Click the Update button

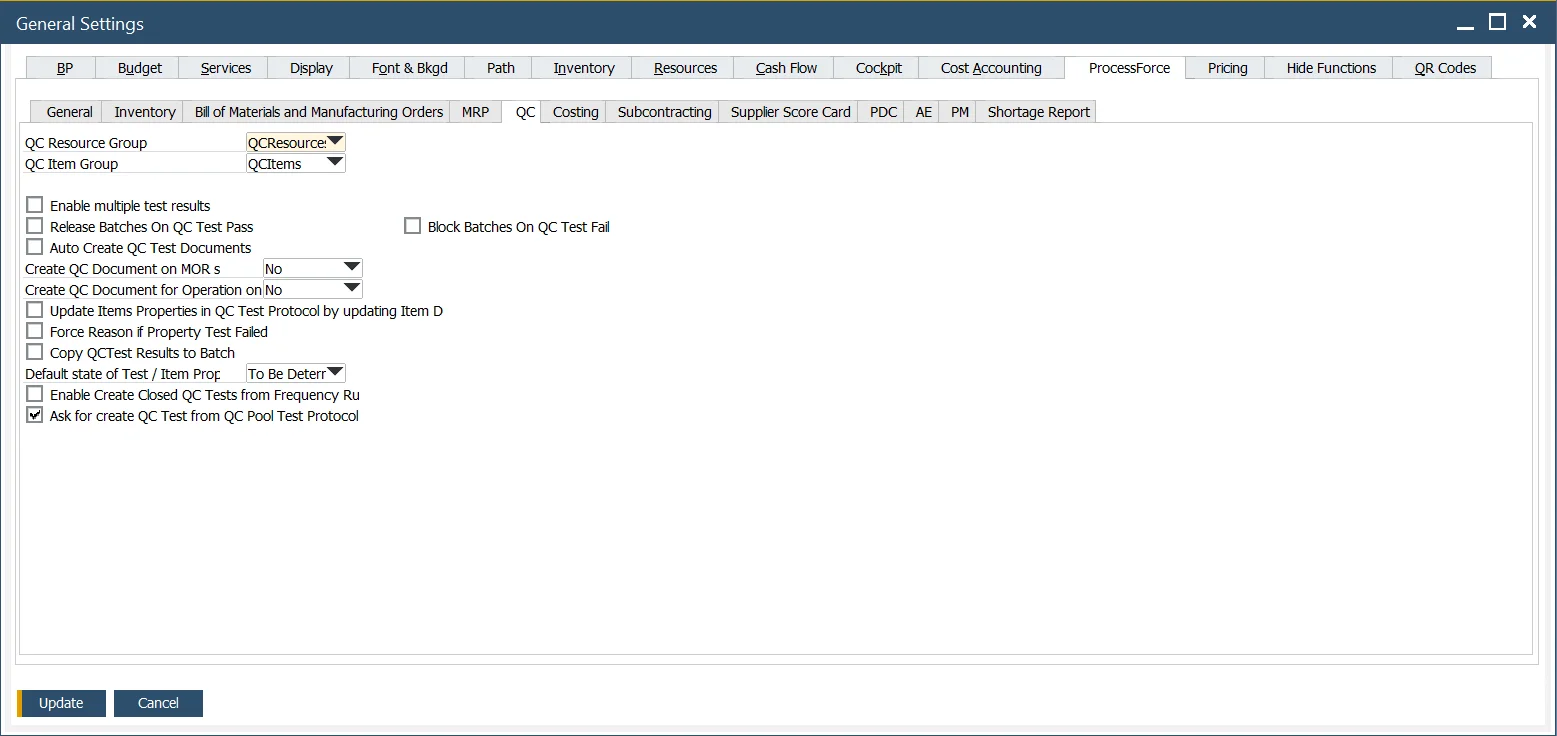pyautogui.click(x=62, y=702)
